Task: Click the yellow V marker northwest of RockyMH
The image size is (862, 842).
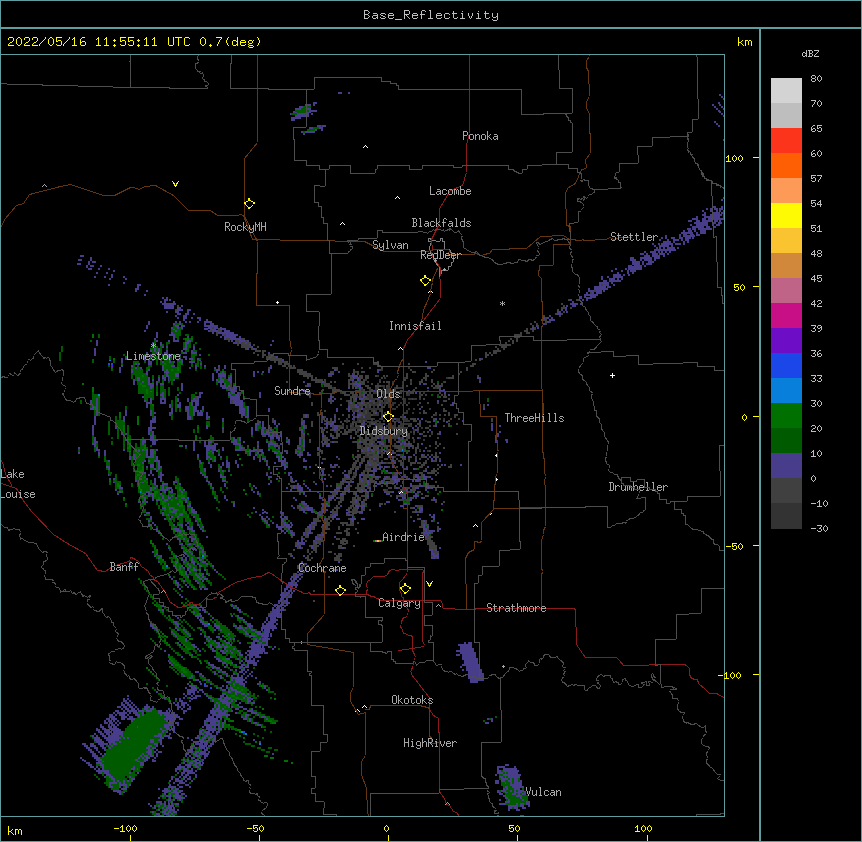Action: pyautogui.click(x=175, y=184)
